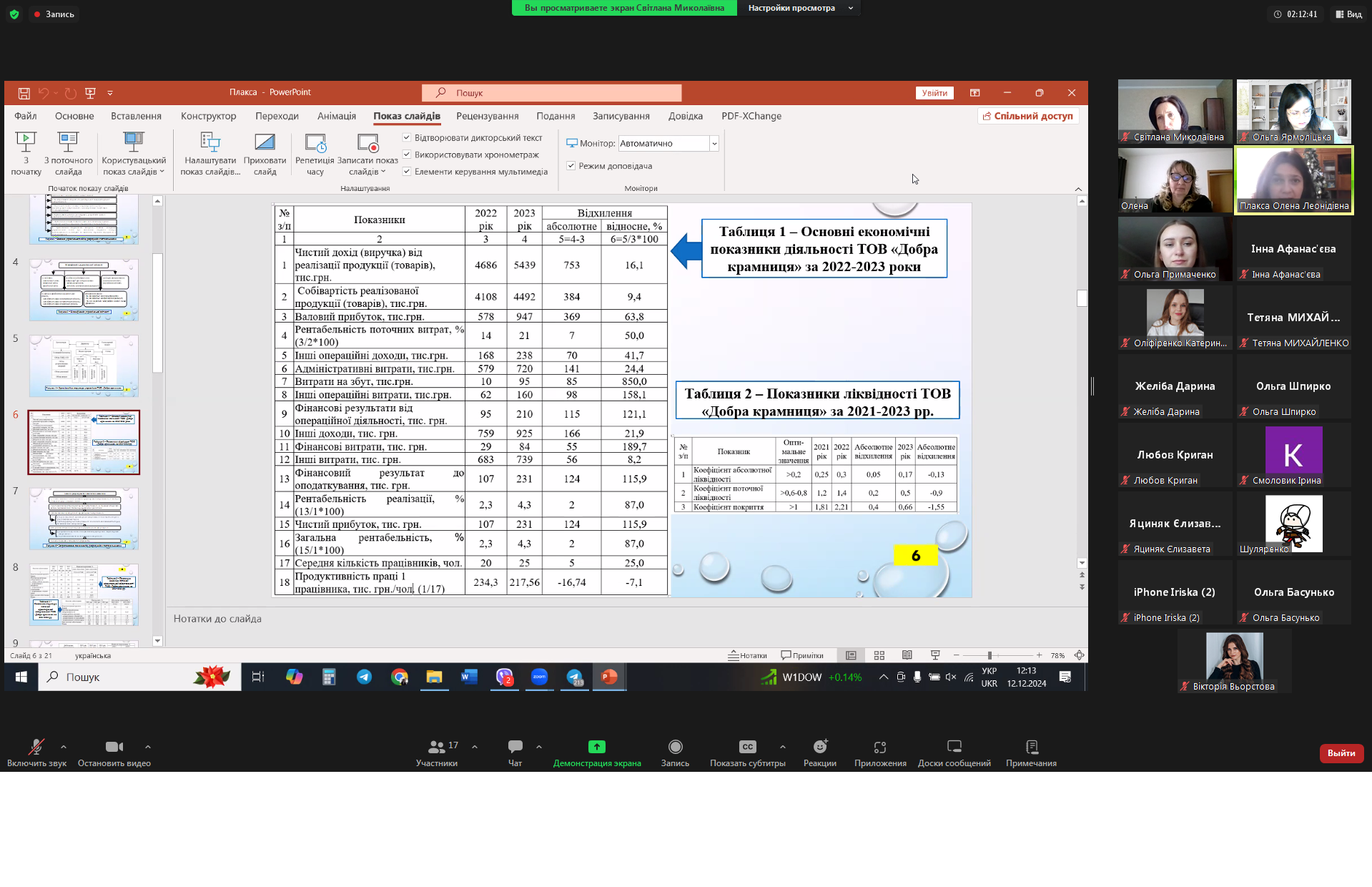This screenshot has width=1372, height=887.
Task: Switch to the Конструктор ribbon tab
Action: click(x=208, y=116)
